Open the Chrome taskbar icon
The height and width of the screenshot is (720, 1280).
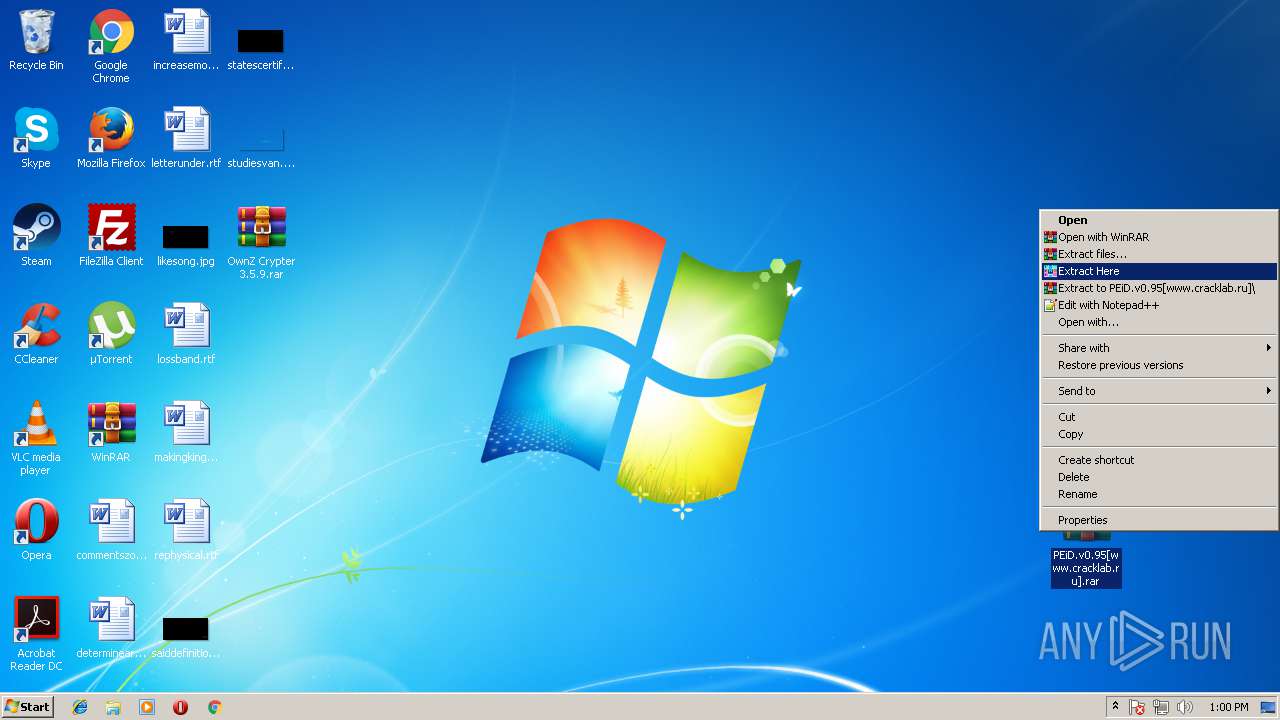214,707
